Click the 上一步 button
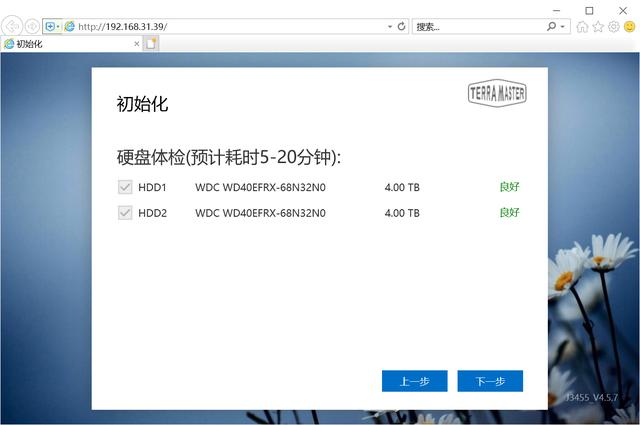The height and width of the screenshot is (425, 640). click(x=414, y=381)
